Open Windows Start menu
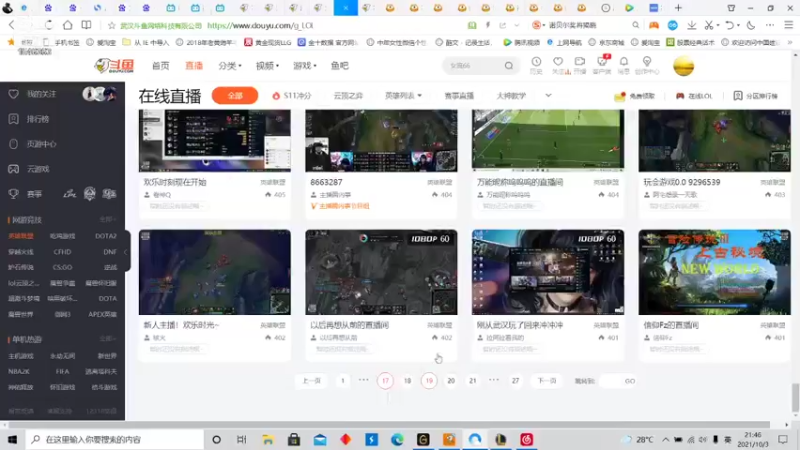 tap(12, 439)
